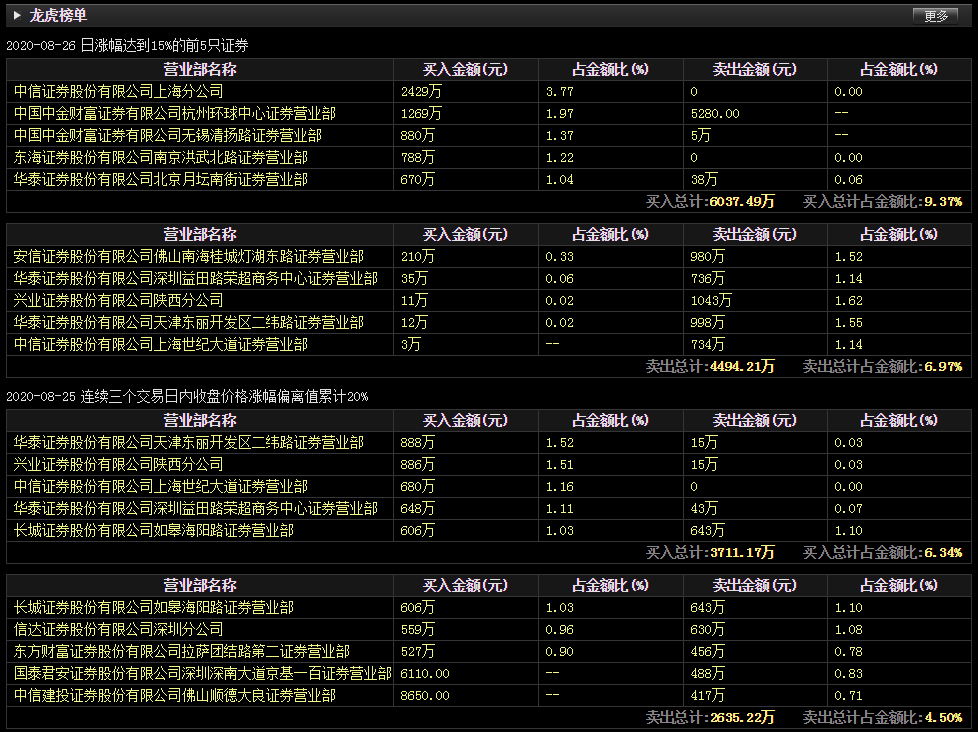The width and height of the screenshot is (978, 732).
Task: Click 安信证券佛山南海桂城灯湖东路 name
Action: point(188,256)
